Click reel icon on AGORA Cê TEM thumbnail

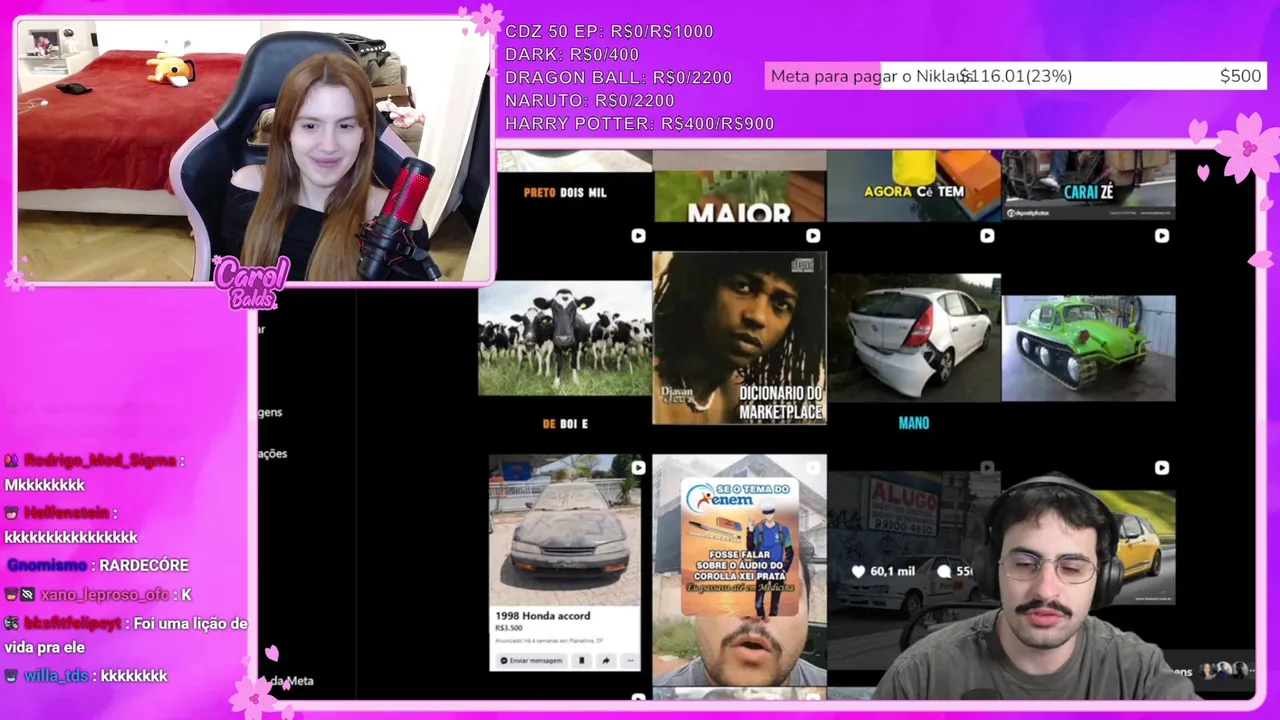coord(987,236)
